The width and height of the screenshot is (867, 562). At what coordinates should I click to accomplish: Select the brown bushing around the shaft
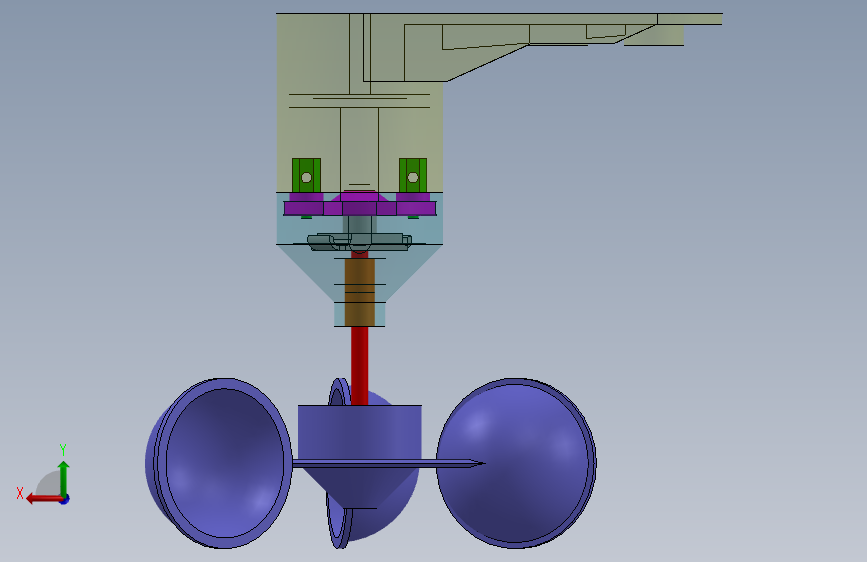359,292
